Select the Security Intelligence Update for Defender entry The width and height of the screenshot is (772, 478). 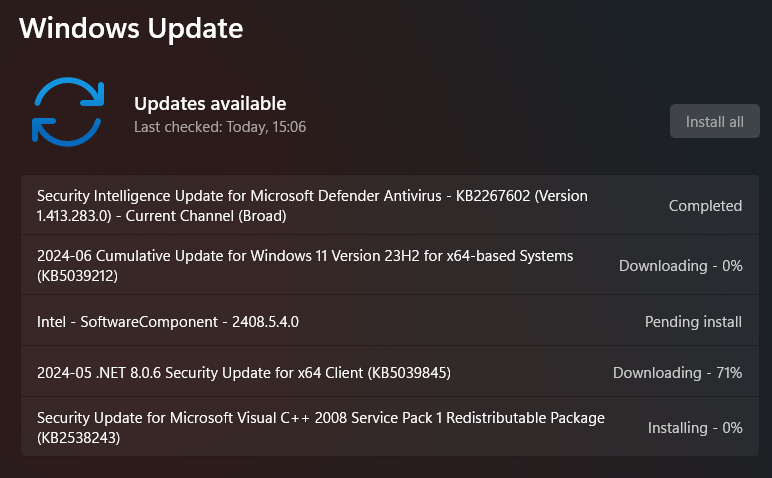tap(312, 205)
